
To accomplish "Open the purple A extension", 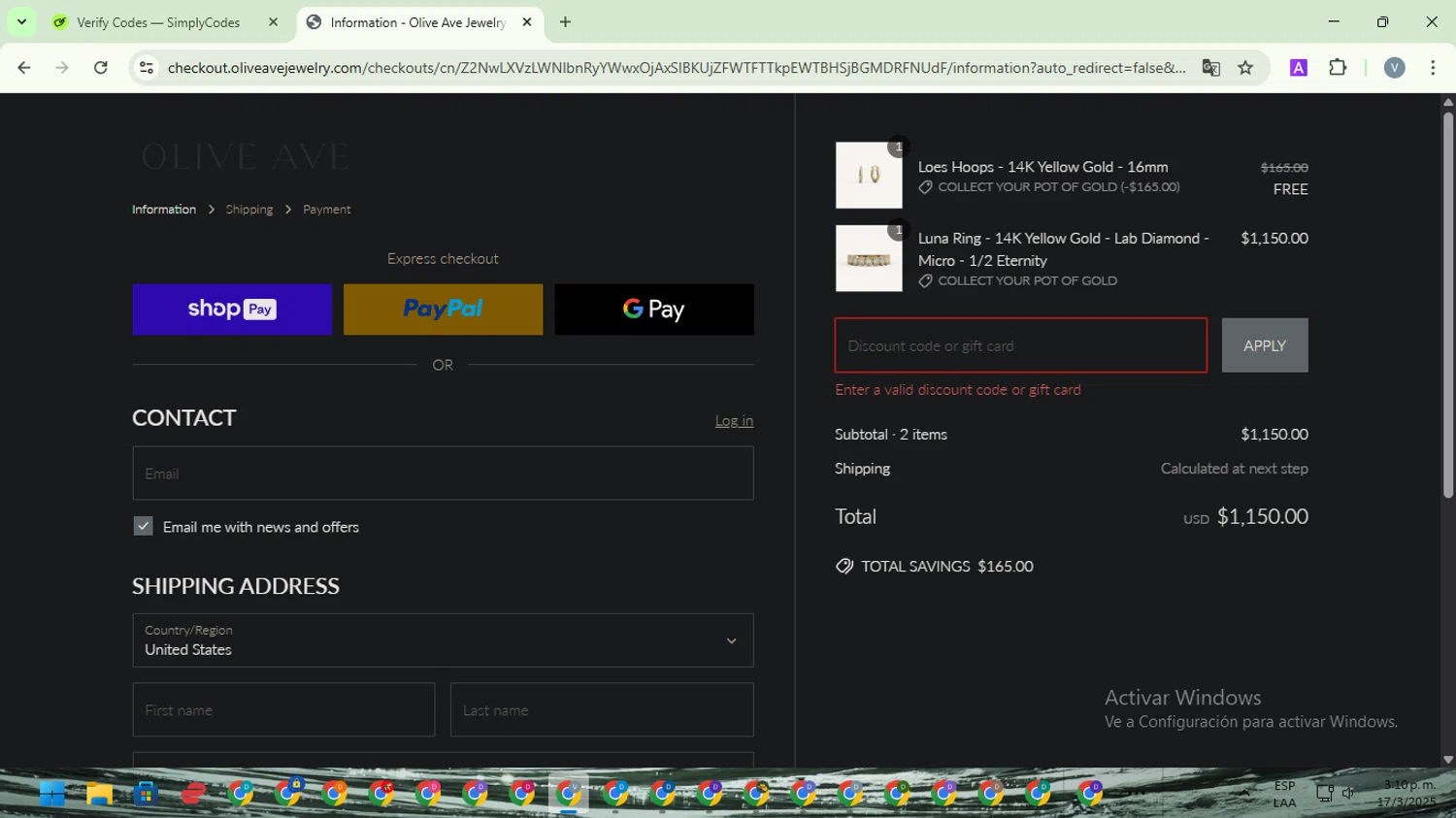I will (x=1299, y=67).
